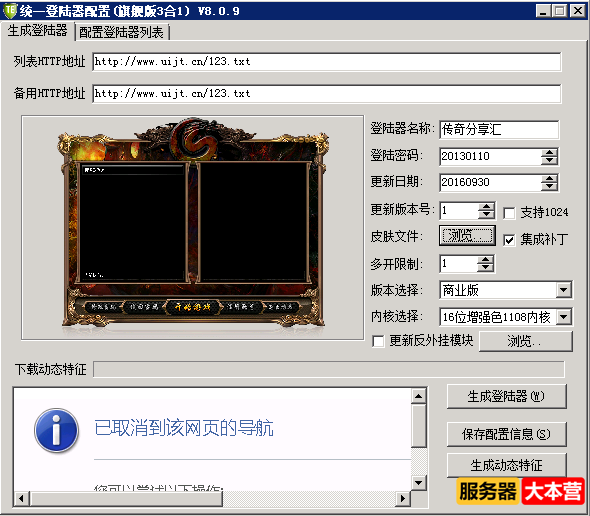This screenshot has width=590, height=516.
Task: Click the blue info icon in browser pane
Action: 56,431
